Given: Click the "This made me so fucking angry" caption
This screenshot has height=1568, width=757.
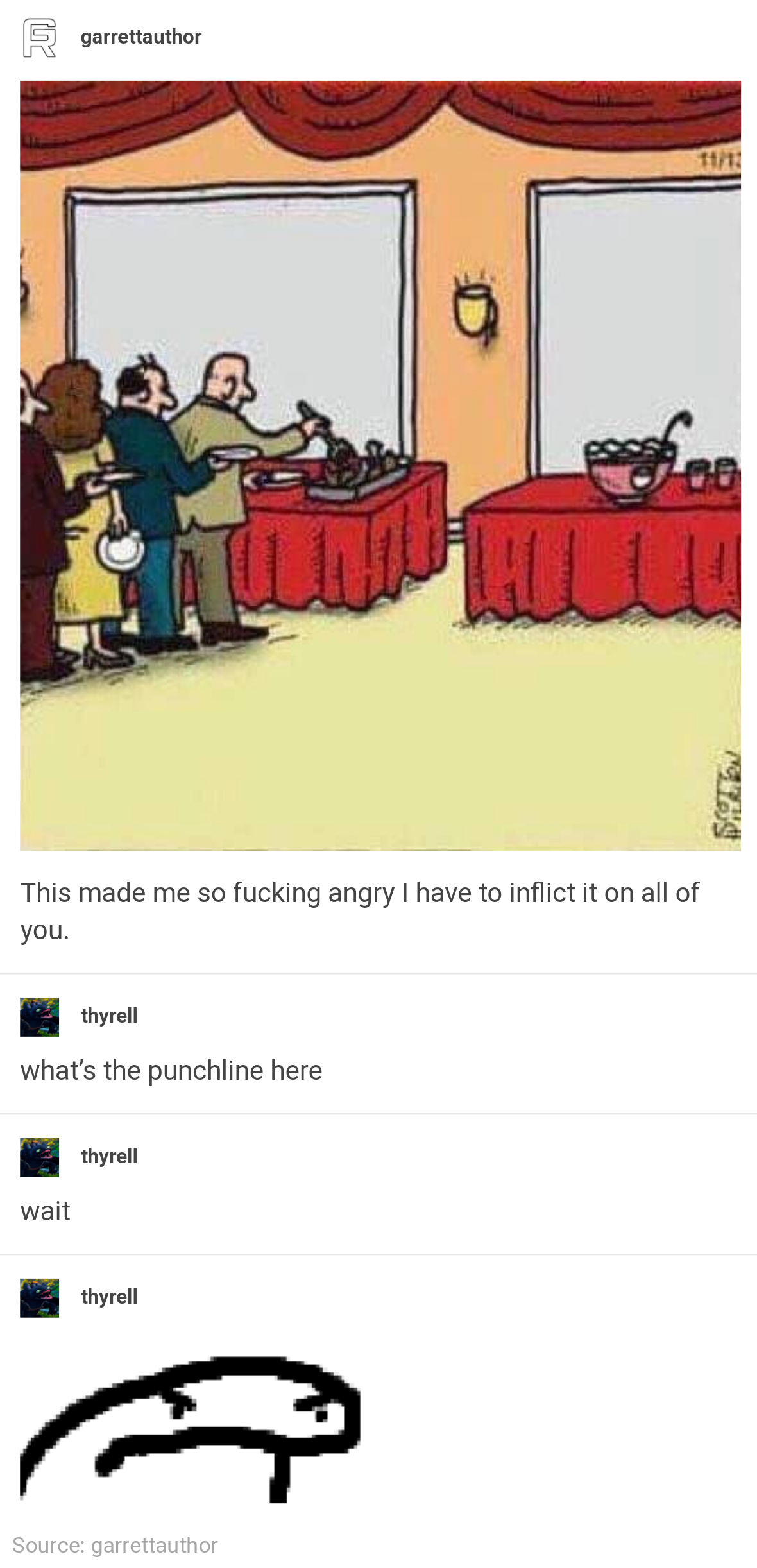Looking at the screenshot, I should [359, 911].
